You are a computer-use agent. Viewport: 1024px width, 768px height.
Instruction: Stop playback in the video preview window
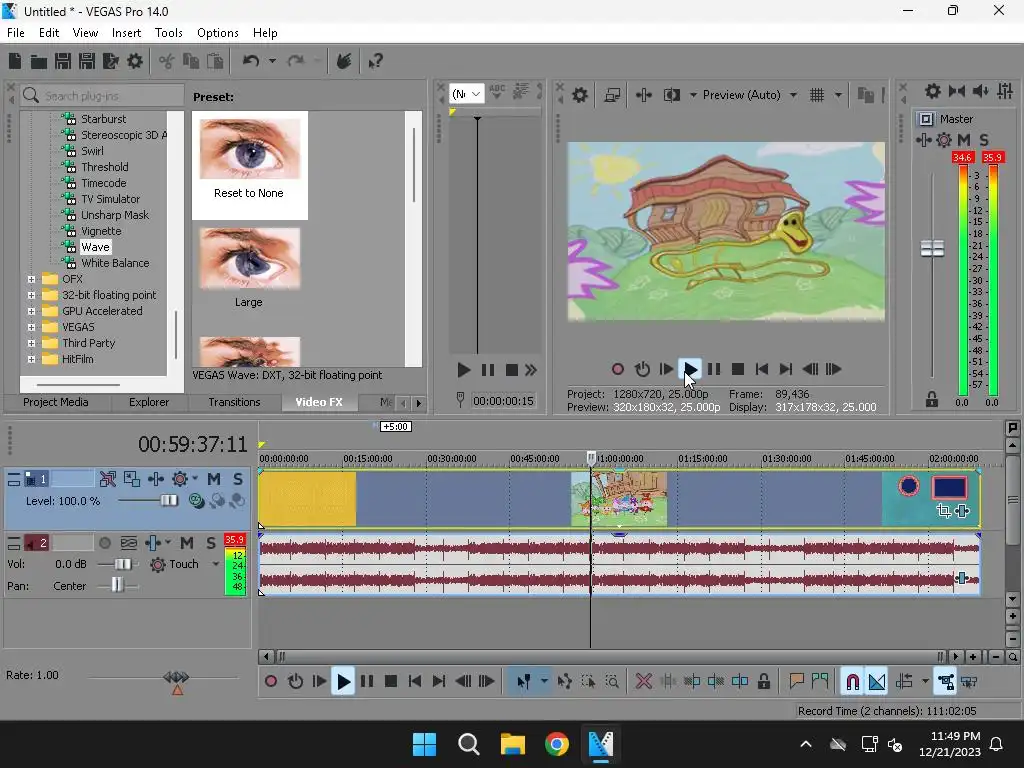pos(738,370)
